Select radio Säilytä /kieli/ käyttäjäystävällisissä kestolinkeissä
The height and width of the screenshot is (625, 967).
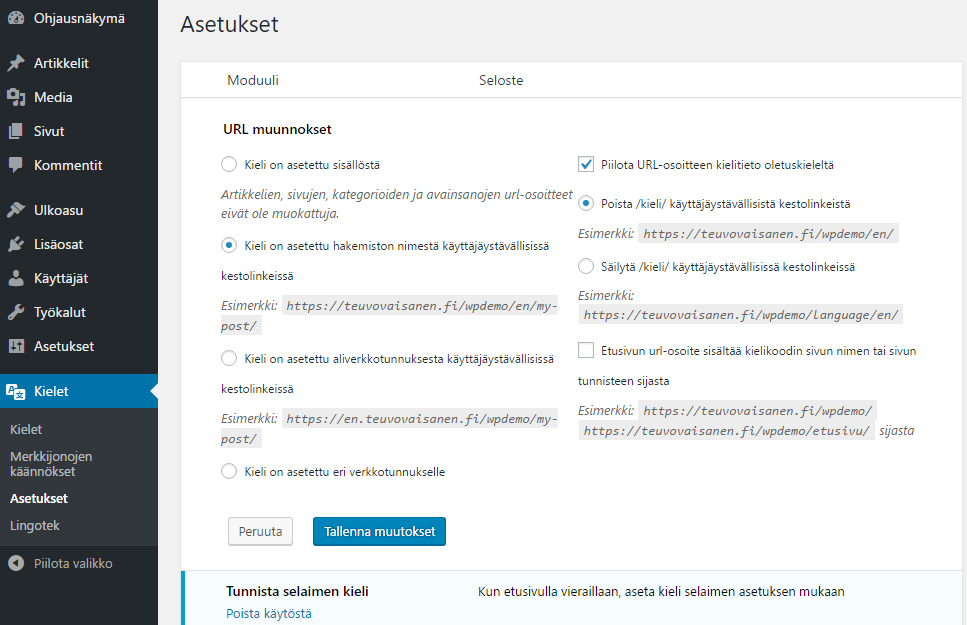click(586, 266)
